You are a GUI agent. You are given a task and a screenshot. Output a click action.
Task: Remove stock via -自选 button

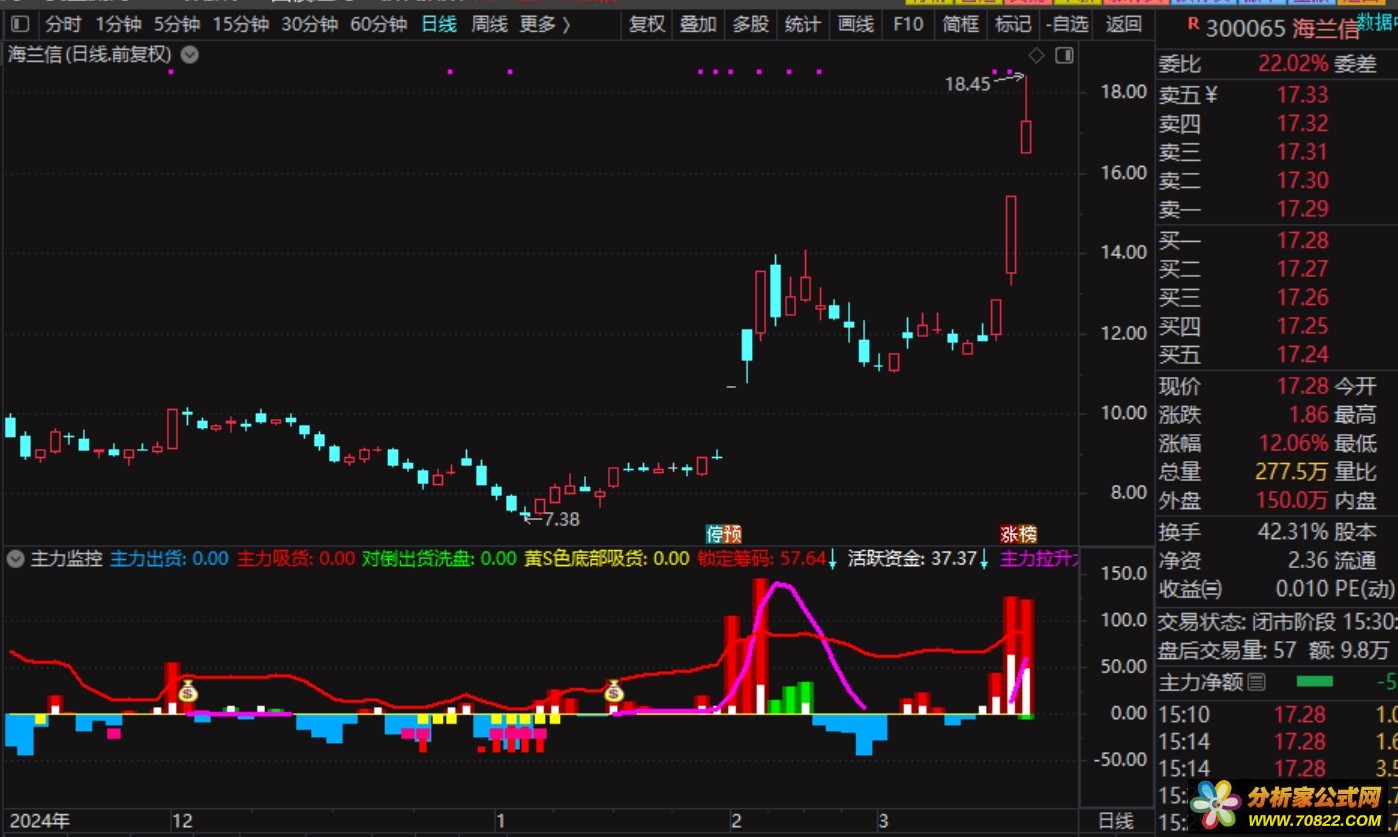1067,24
